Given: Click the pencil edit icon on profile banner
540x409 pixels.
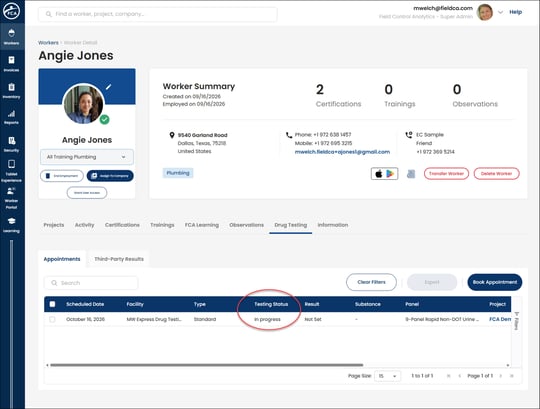Looking at the screenshot, I should [108, 87].
